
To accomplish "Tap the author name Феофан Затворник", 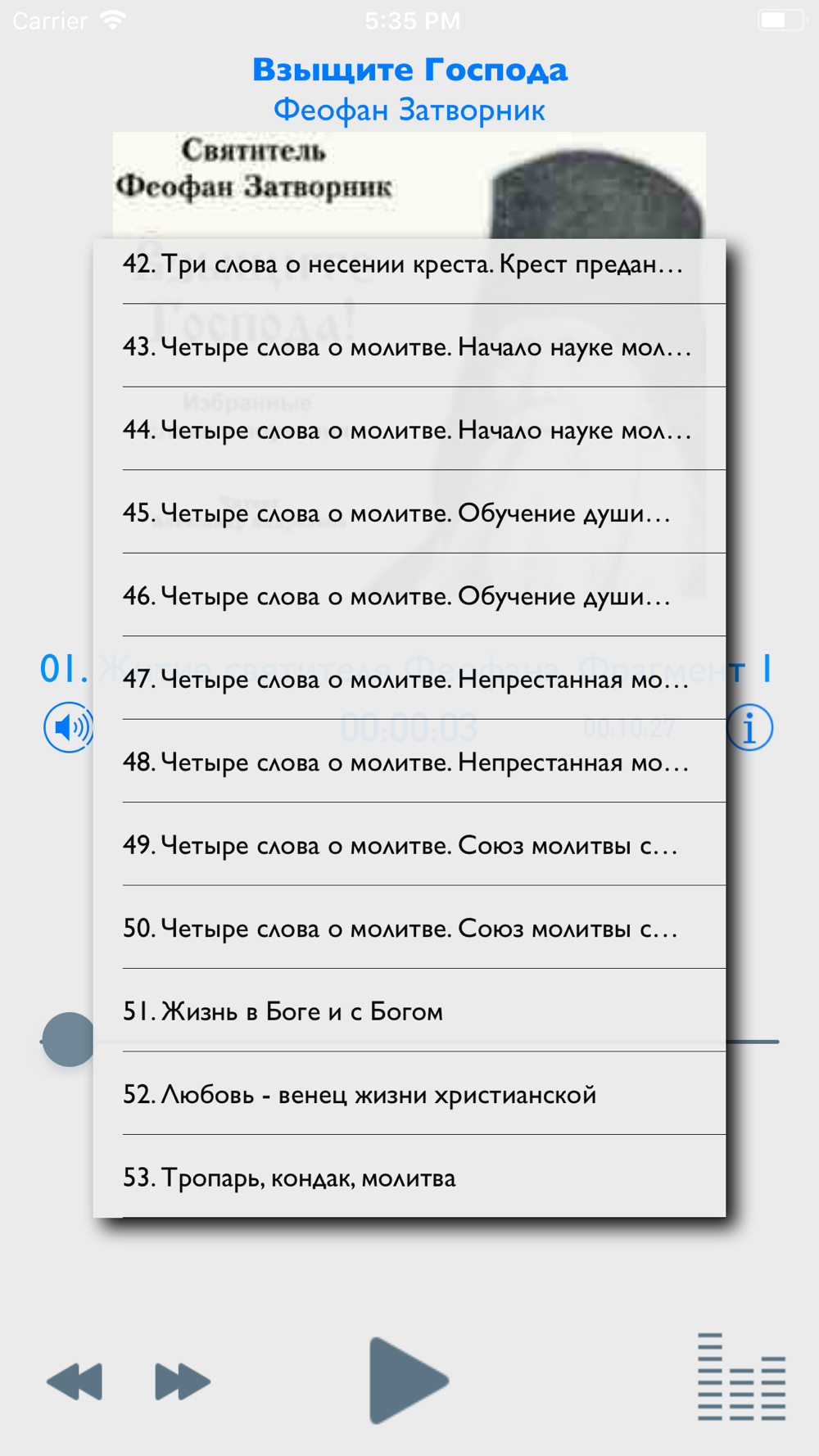I will coord(409,110).
